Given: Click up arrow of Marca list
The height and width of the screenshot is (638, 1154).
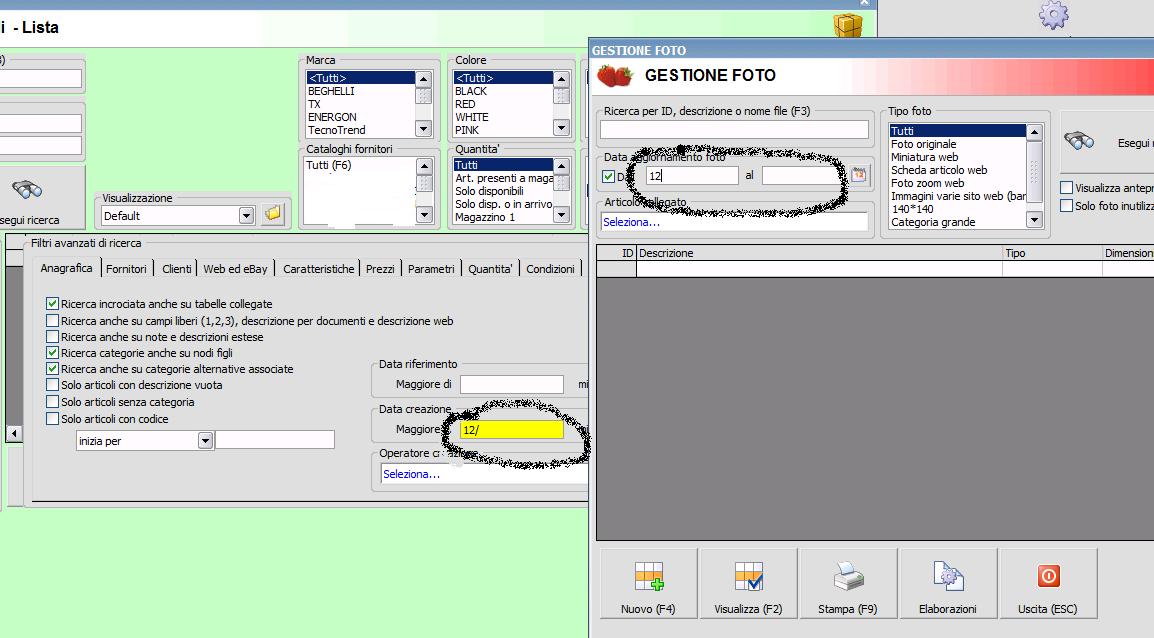Looking at the screenshot, I should click(x=423, y=79).
